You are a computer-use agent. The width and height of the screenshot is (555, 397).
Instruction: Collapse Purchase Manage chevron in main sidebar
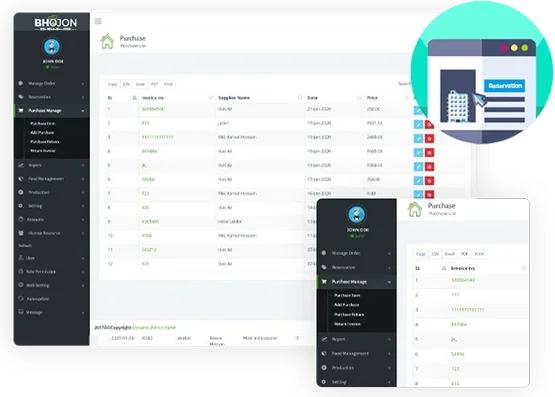[83, 111]
